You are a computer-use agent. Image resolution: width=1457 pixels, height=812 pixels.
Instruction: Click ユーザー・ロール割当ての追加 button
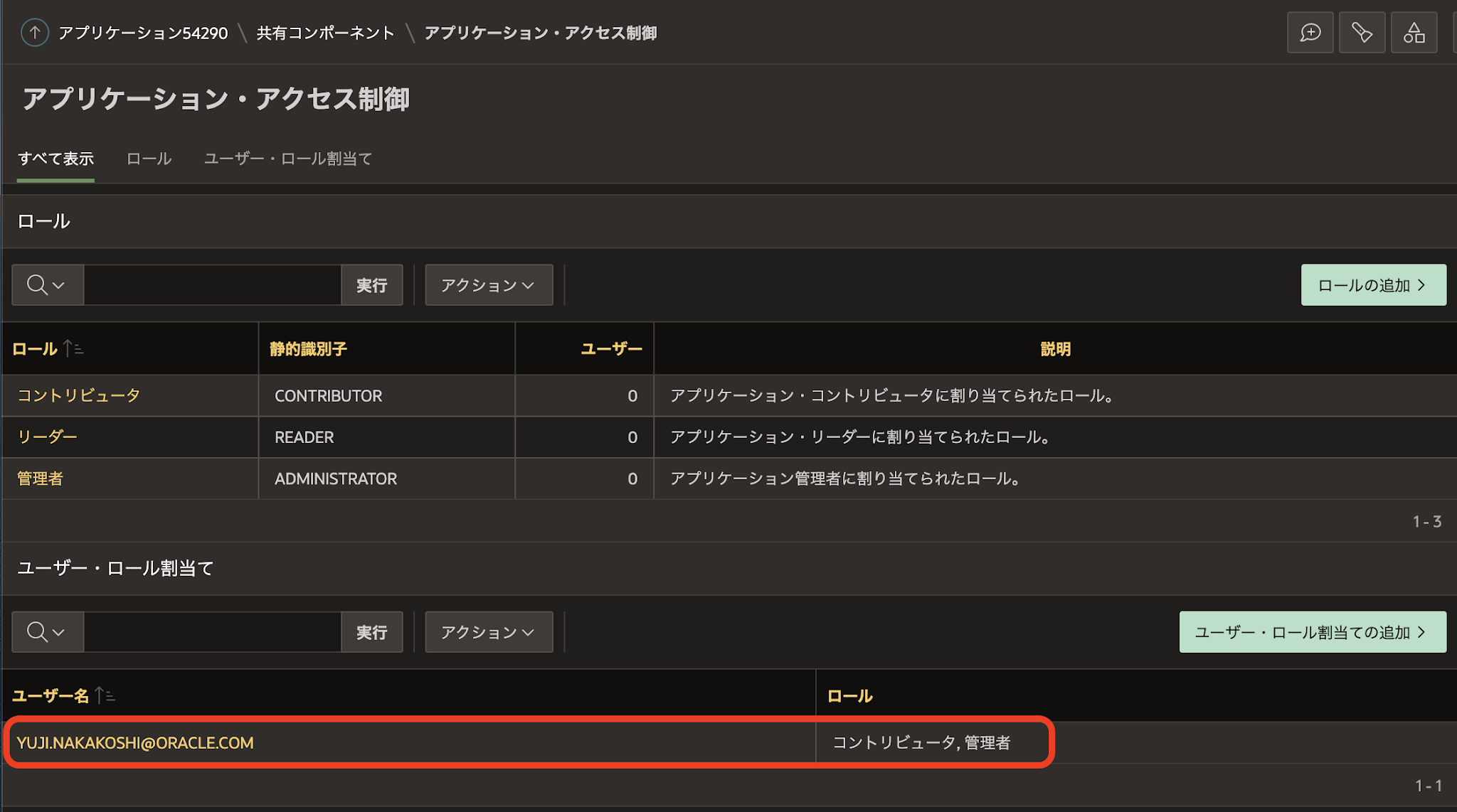[1312, 632]
